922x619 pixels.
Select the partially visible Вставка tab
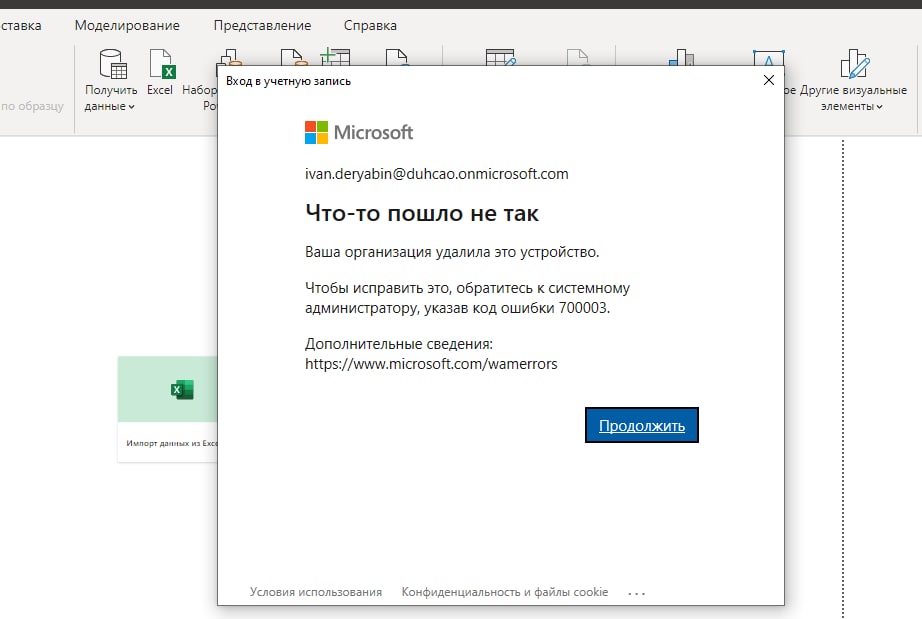click(x=21, y=25)
